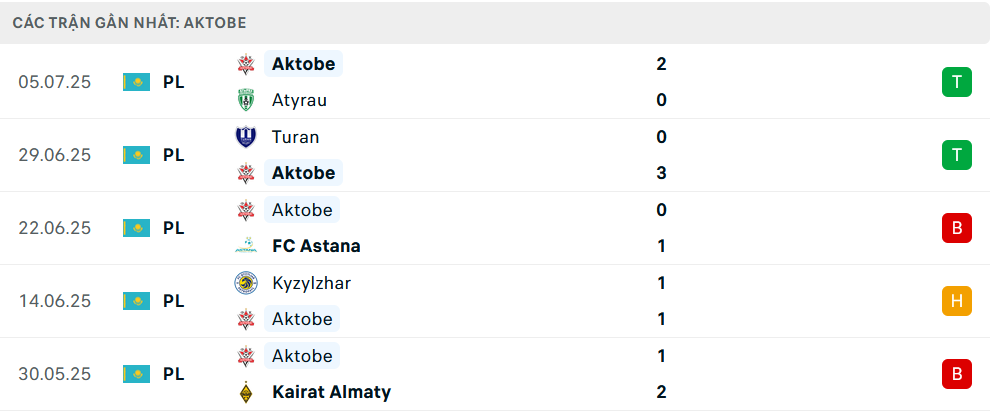Screen dimensions: 990x412
Task: Open the Kairat Almaty team link
Action: [x=331, y=392]
